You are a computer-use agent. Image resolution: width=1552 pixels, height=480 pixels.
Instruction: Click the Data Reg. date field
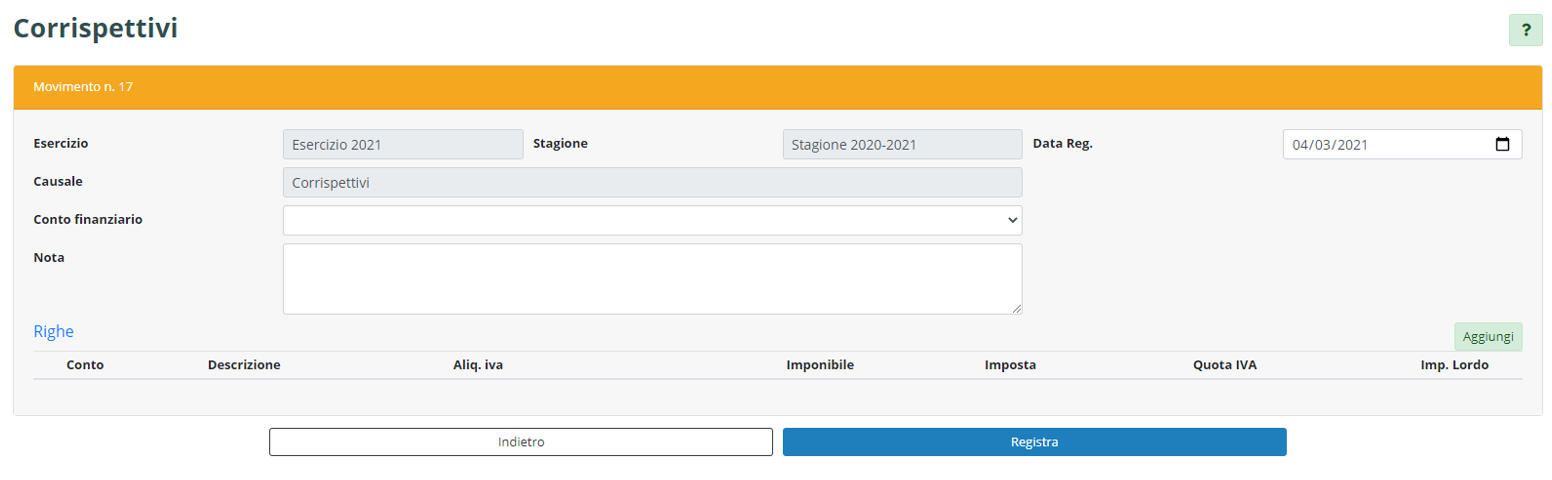[1380, 144]
